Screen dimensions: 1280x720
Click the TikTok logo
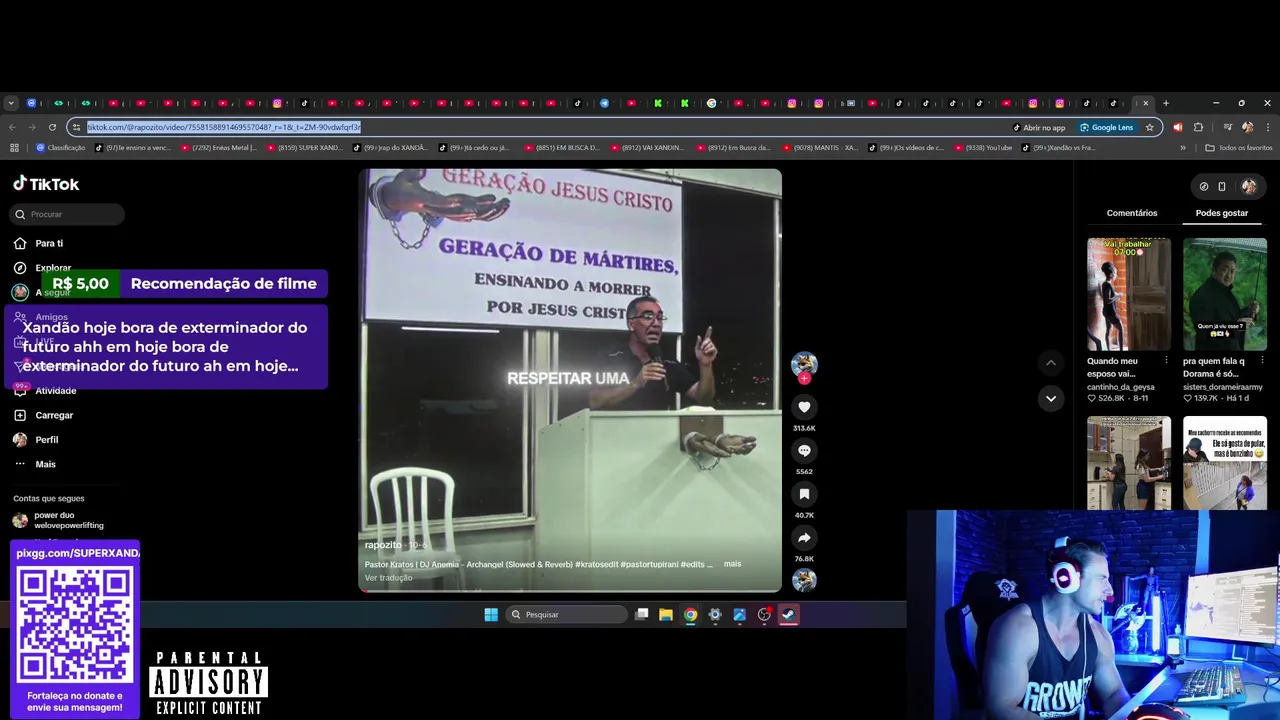pyautogui.click(x=46, y=184)
